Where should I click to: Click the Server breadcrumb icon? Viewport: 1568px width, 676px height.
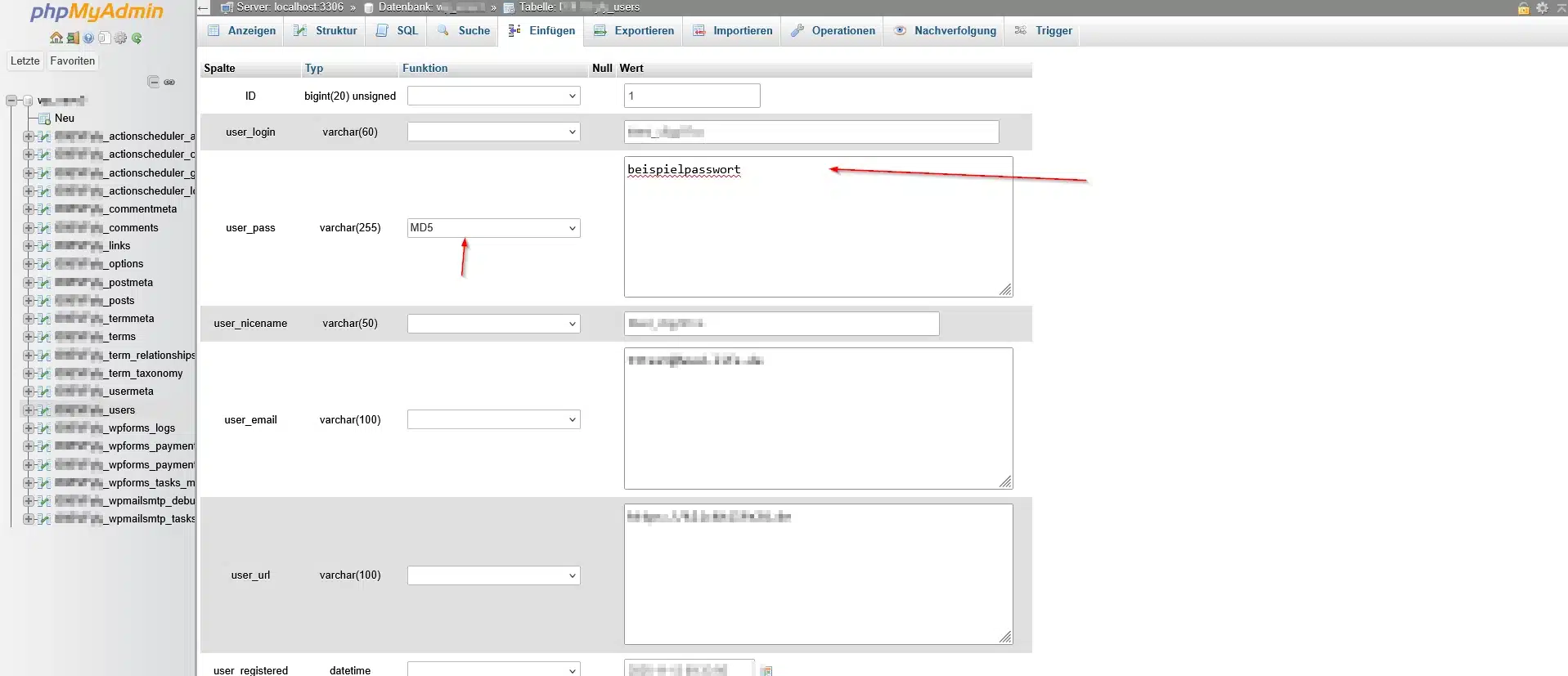click(227, 7)
